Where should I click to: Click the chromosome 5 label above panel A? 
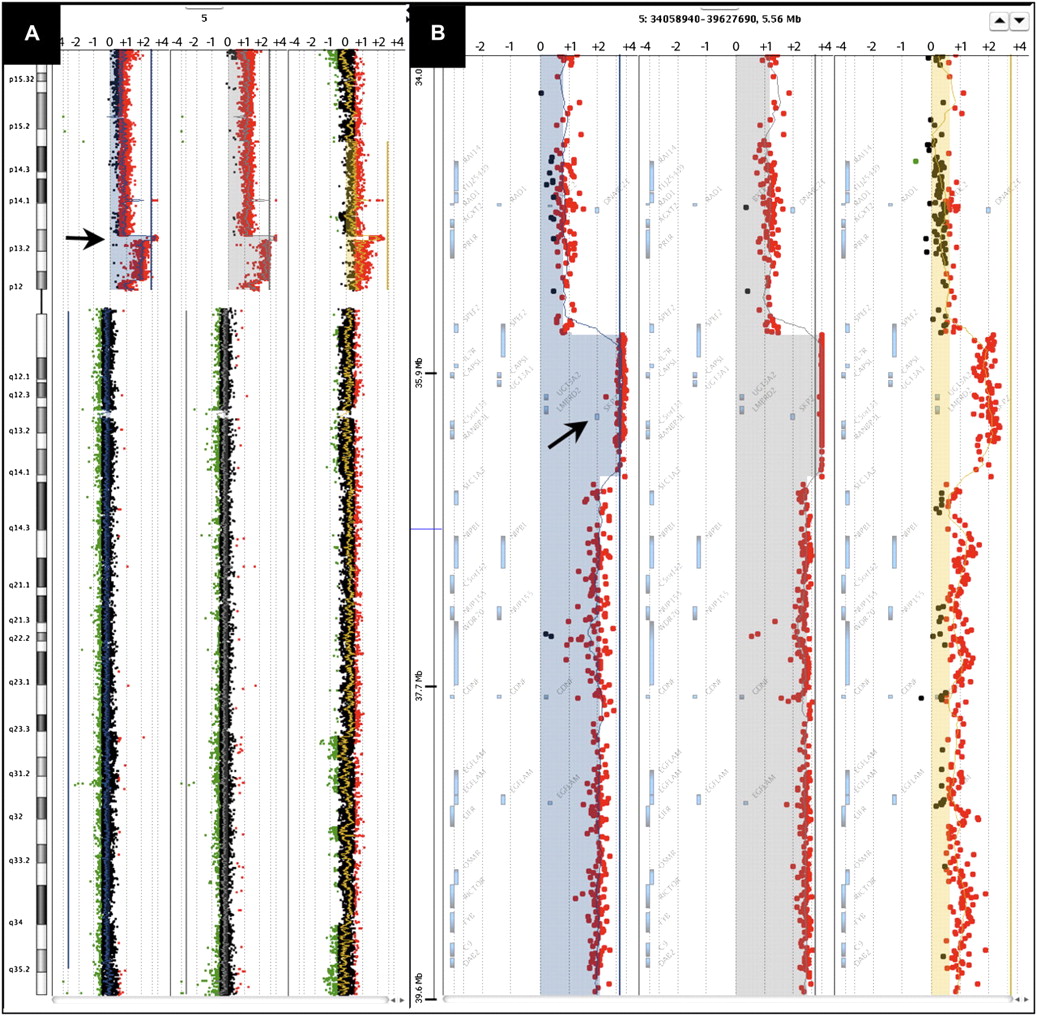click(x=204, y=18)
